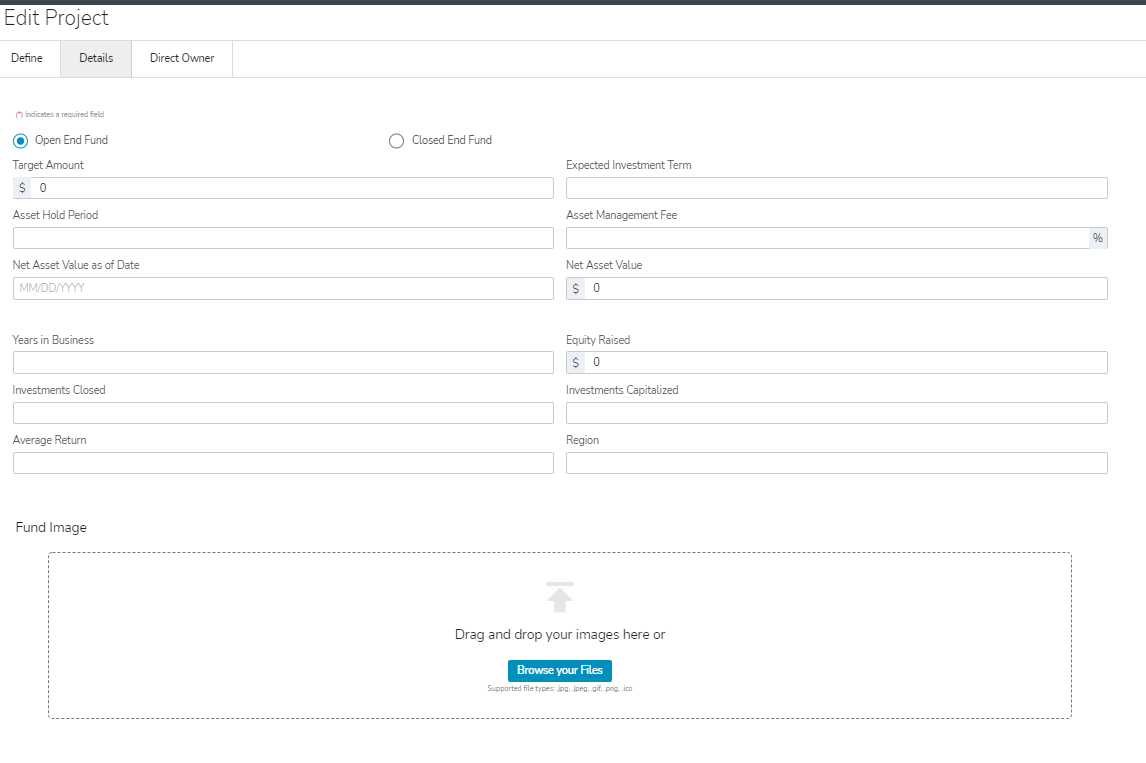Screen dimensions: 1146x763
Task: Select the Open End Fund radio button
Action: pyautogui.click(x=21, y=141)
